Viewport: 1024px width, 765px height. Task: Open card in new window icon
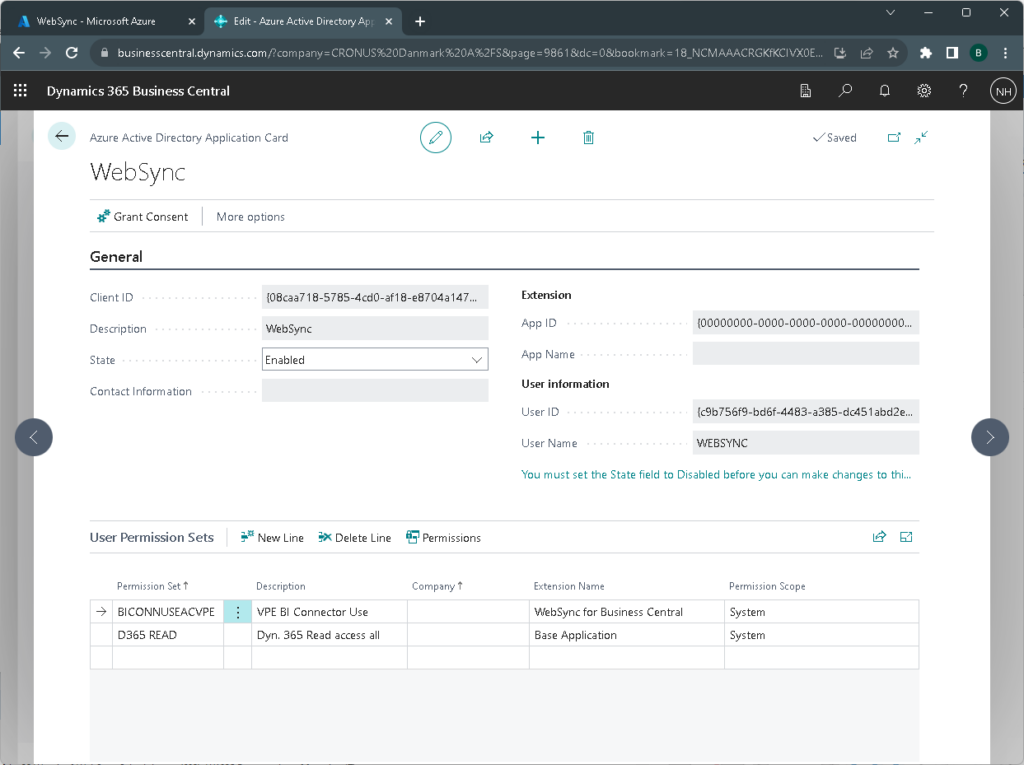coord(894,138)
